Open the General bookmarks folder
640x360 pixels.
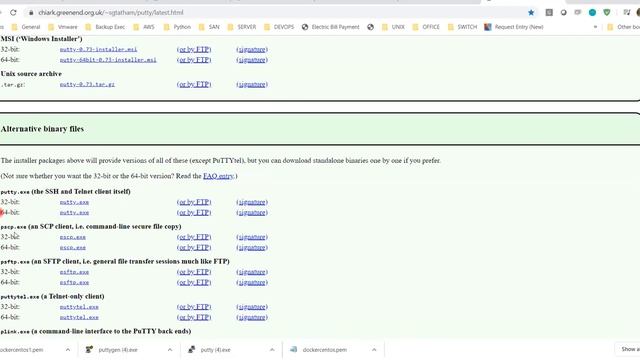[26, 27]
